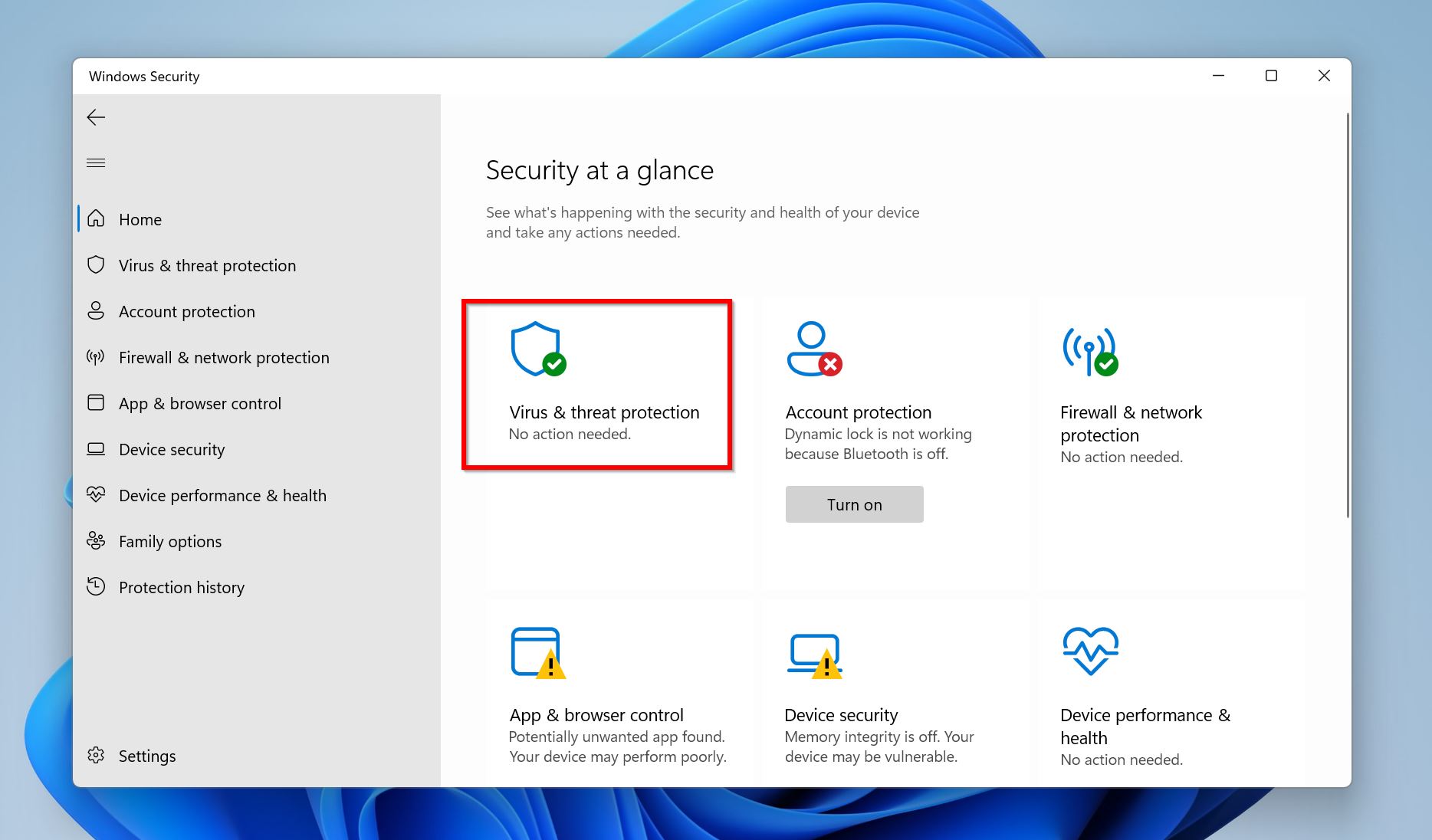Click the person icon for Account protection in sidebar

[x=96, y=311]
